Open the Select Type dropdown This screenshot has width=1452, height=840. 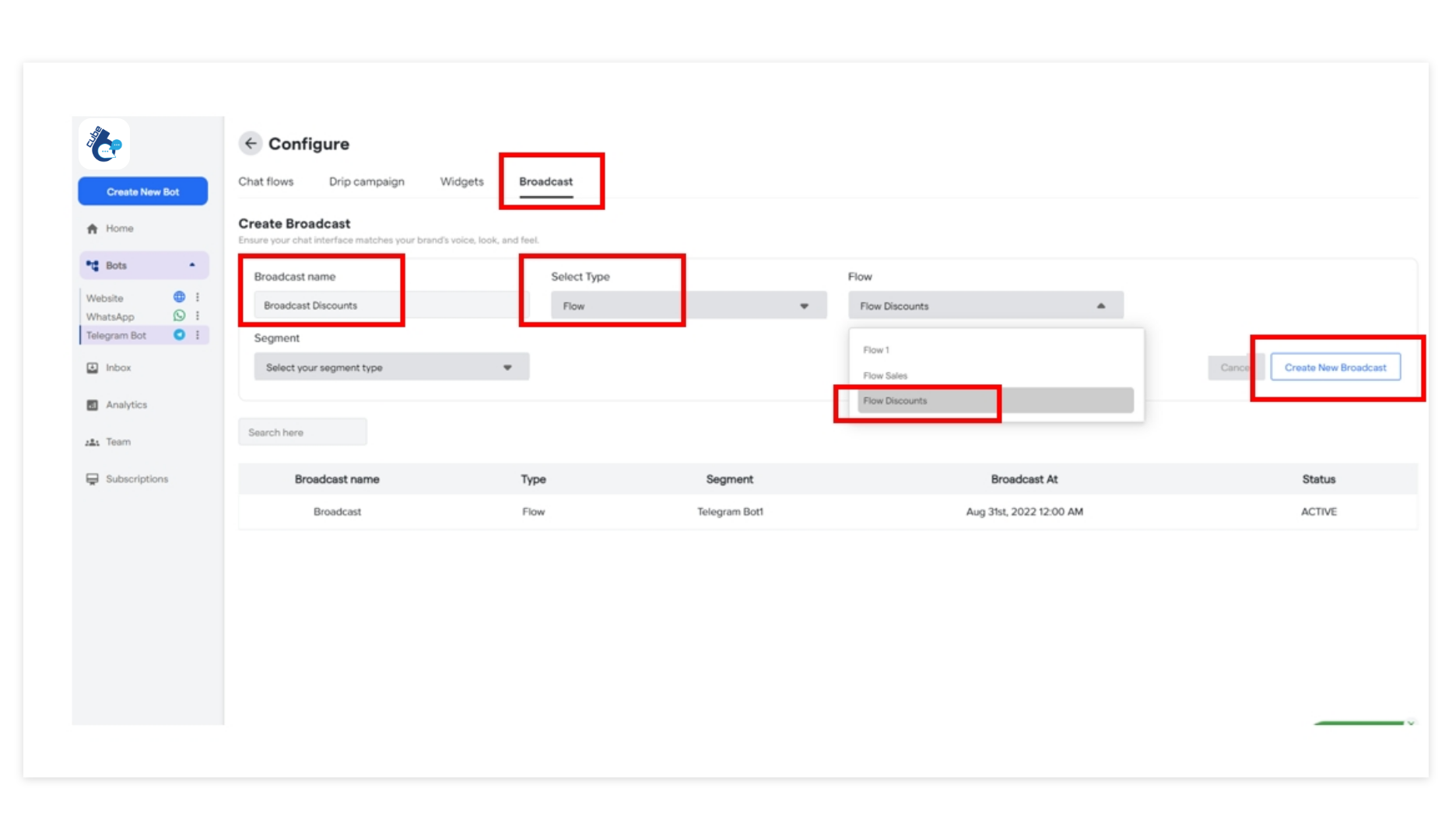pyautogui.click(x=689, y=306)
